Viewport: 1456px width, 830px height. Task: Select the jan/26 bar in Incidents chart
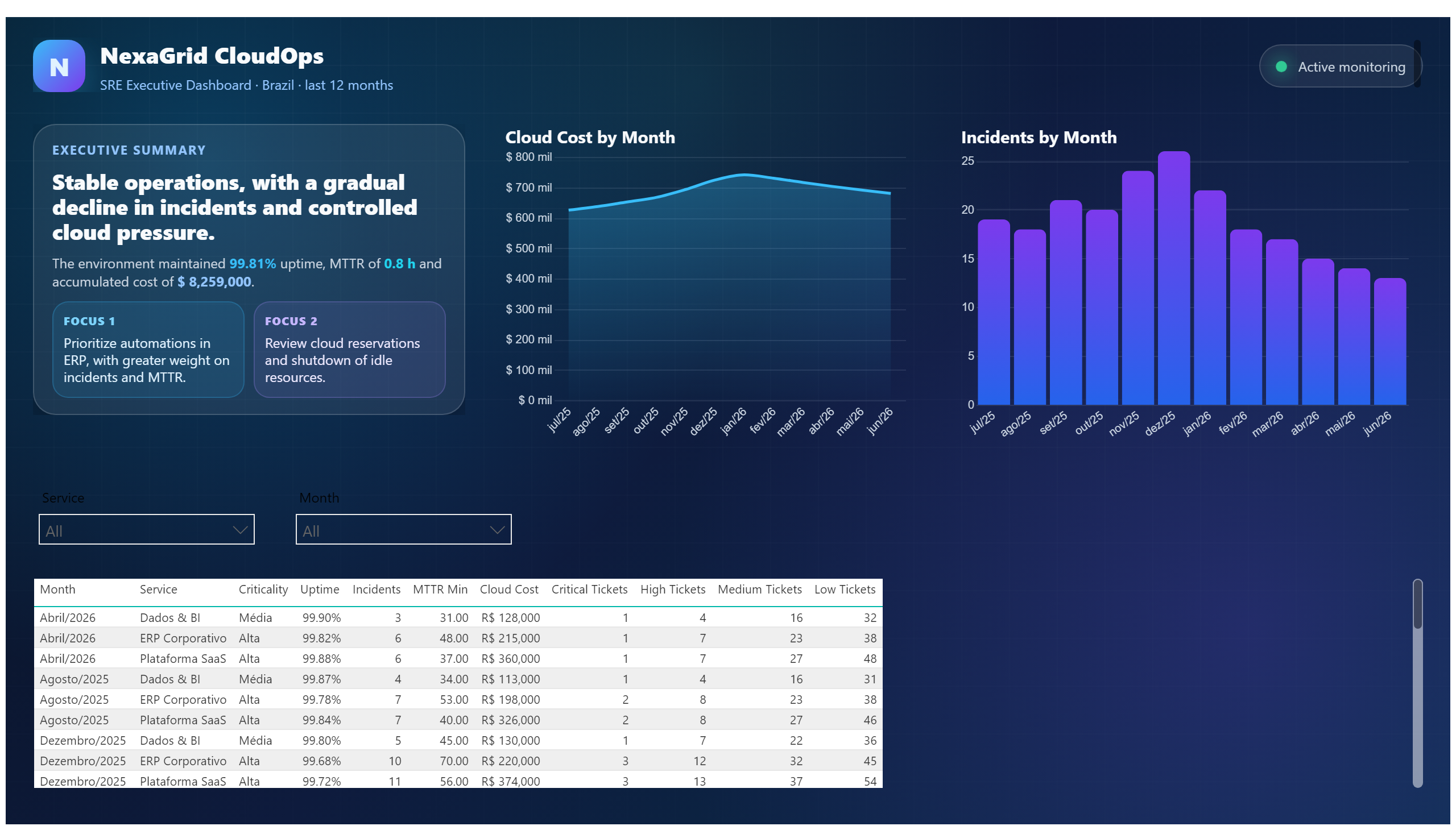1209,297
